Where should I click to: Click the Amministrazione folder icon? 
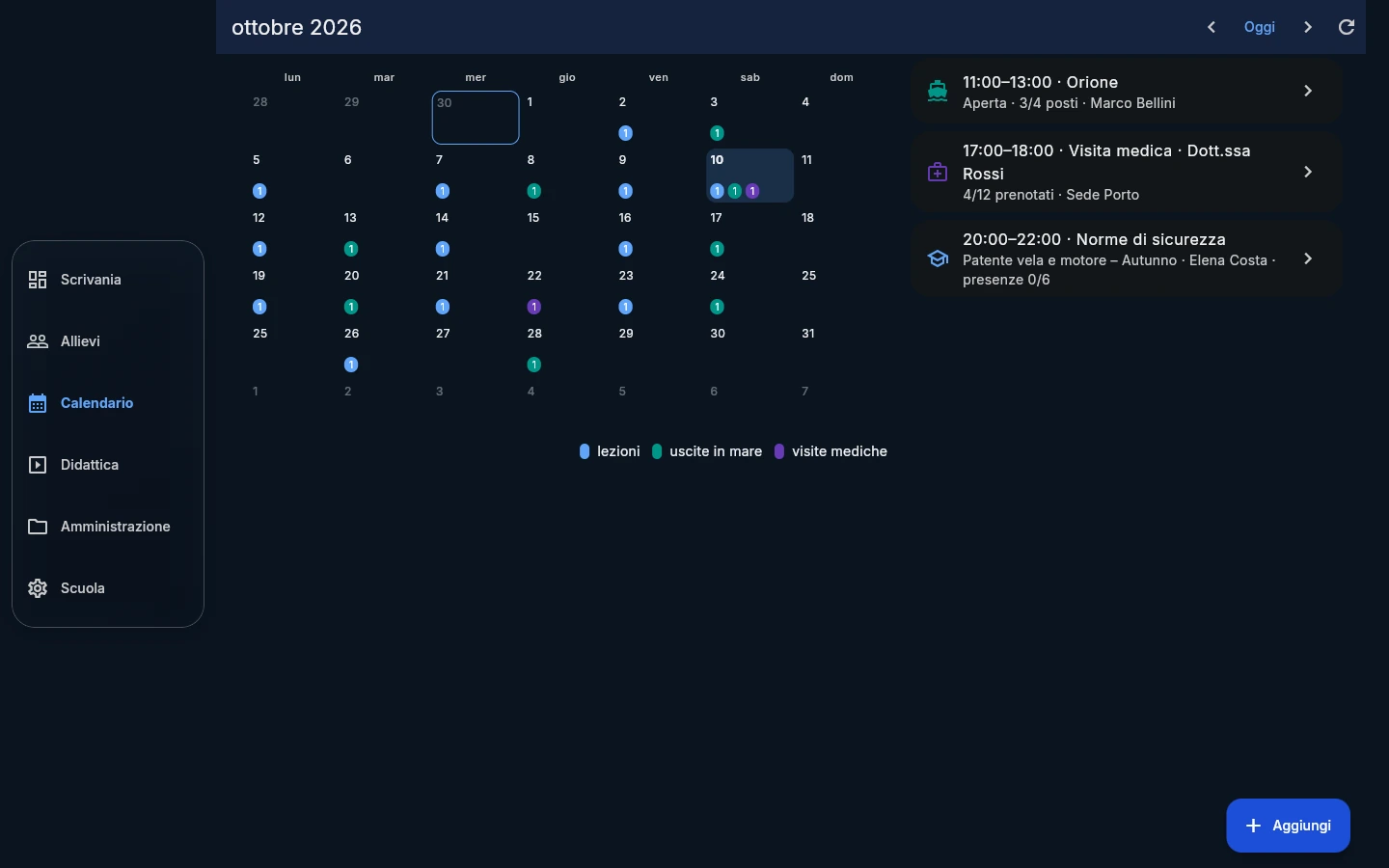38,527
